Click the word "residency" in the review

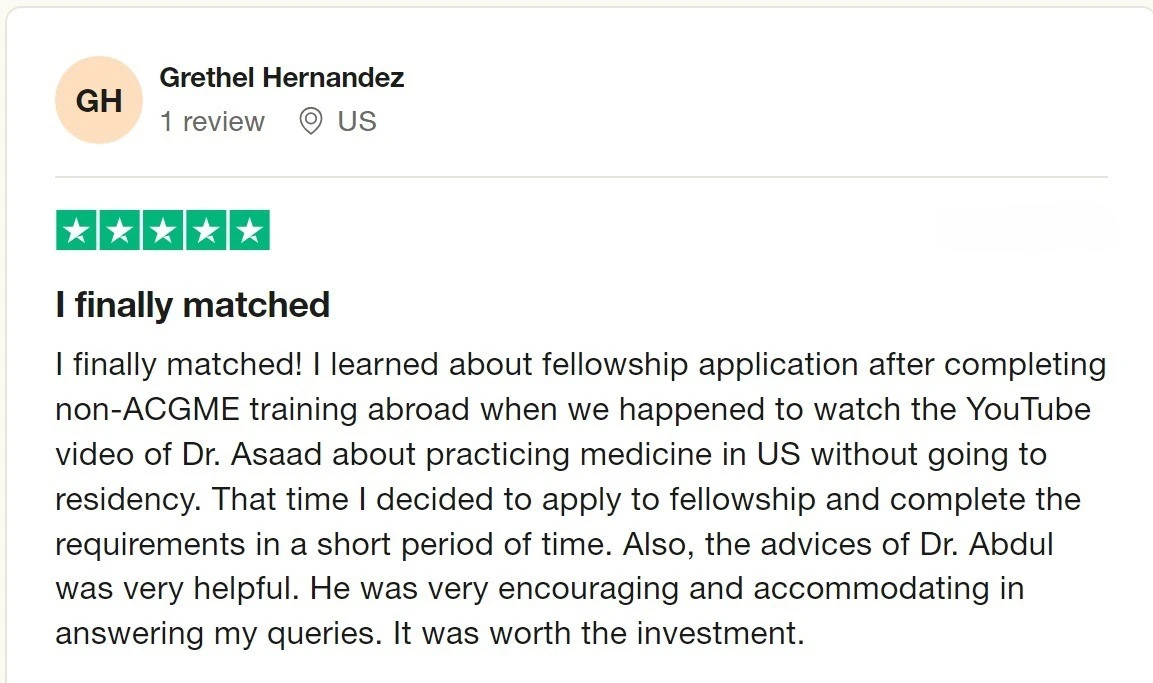[x=125, y=499]
